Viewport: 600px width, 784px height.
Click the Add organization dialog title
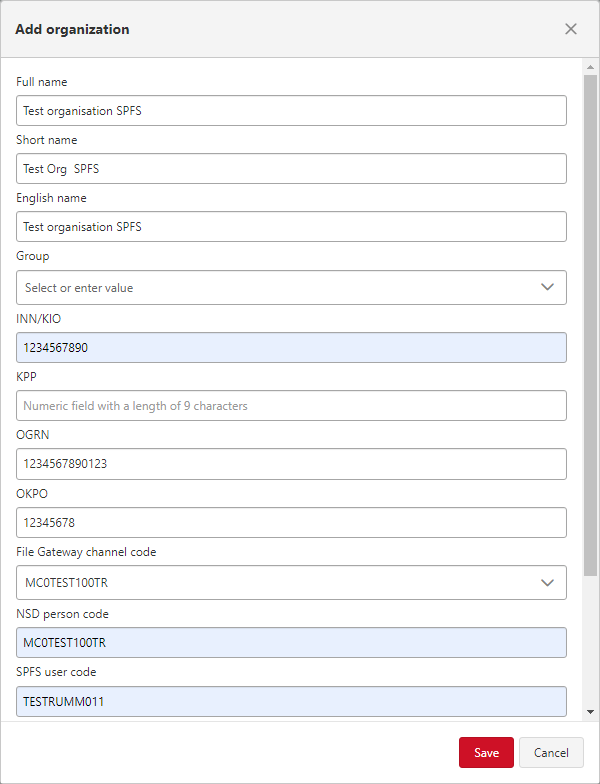click(x=72, y=30)
